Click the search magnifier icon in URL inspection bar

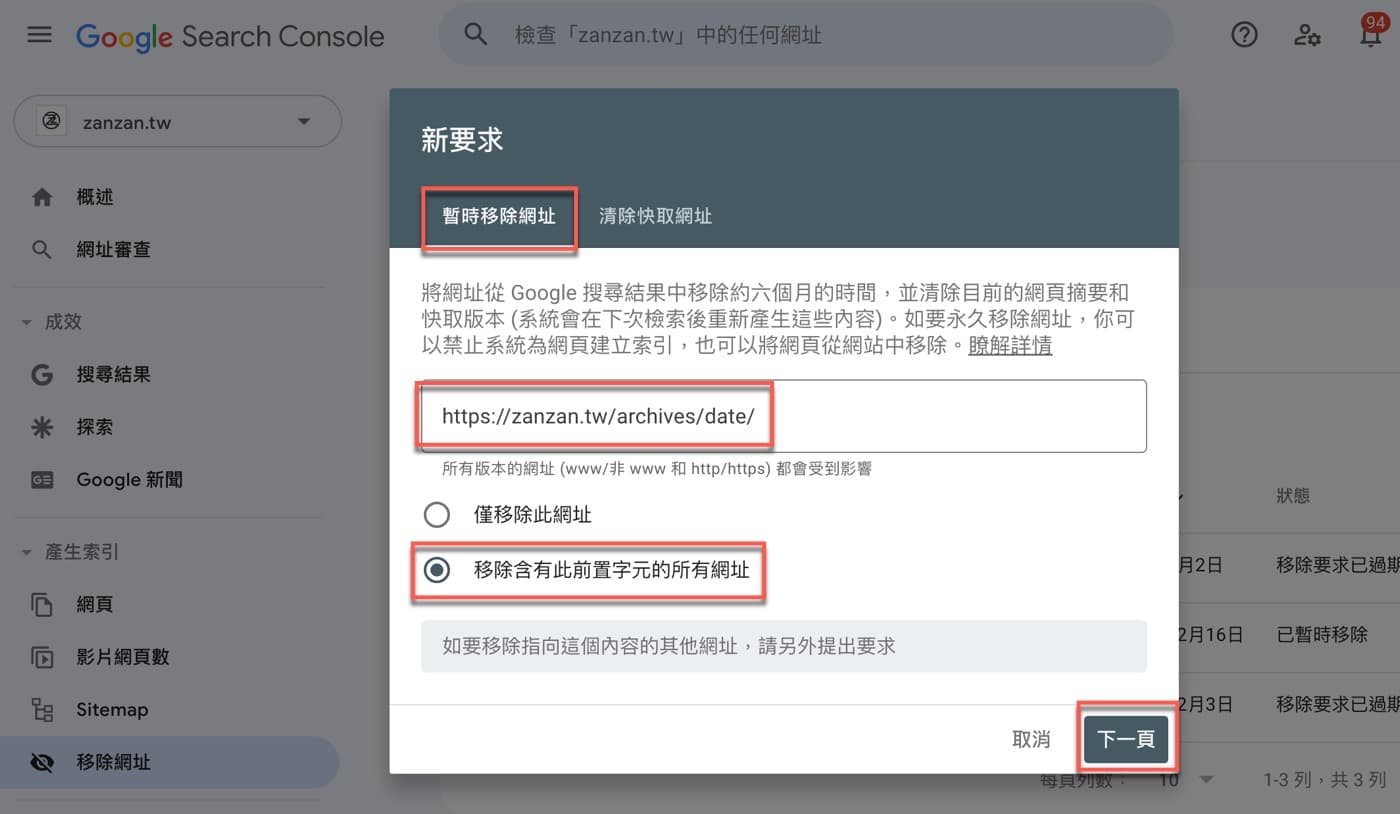pyautogui.click(x=476, y=35)
